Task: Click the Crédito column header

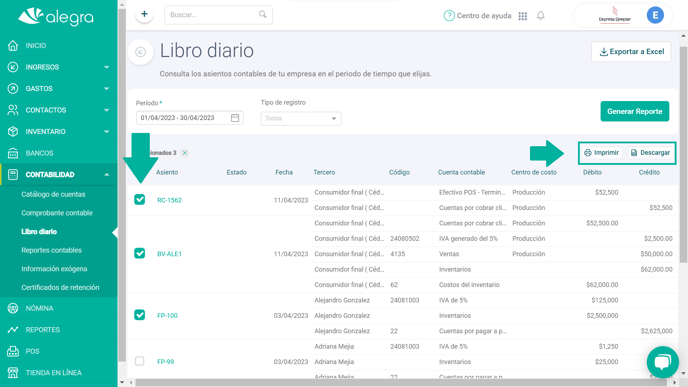Action: [x=649, y=172]
